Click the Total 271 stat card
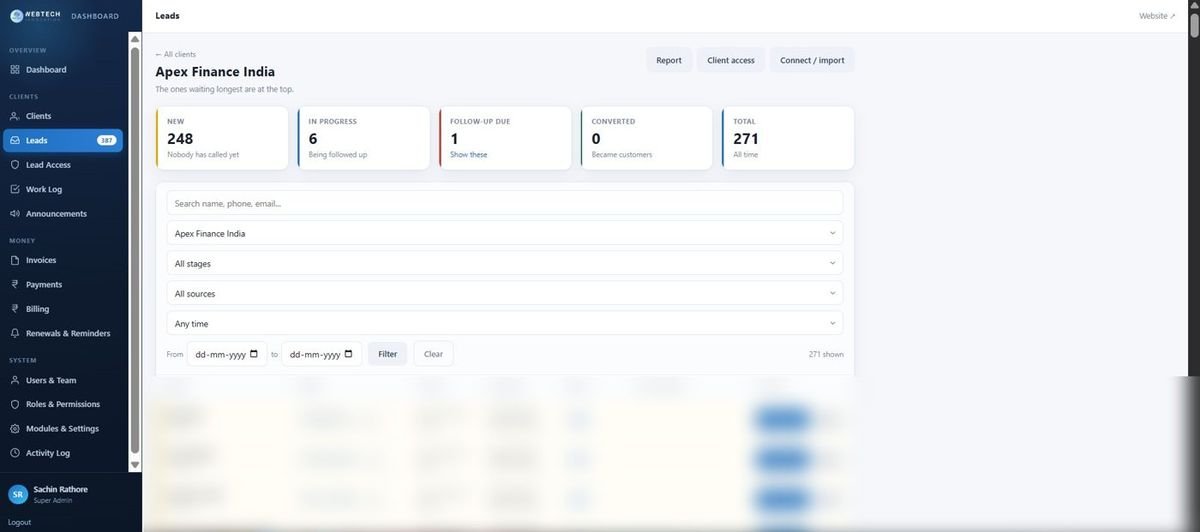 pos(788,138)
